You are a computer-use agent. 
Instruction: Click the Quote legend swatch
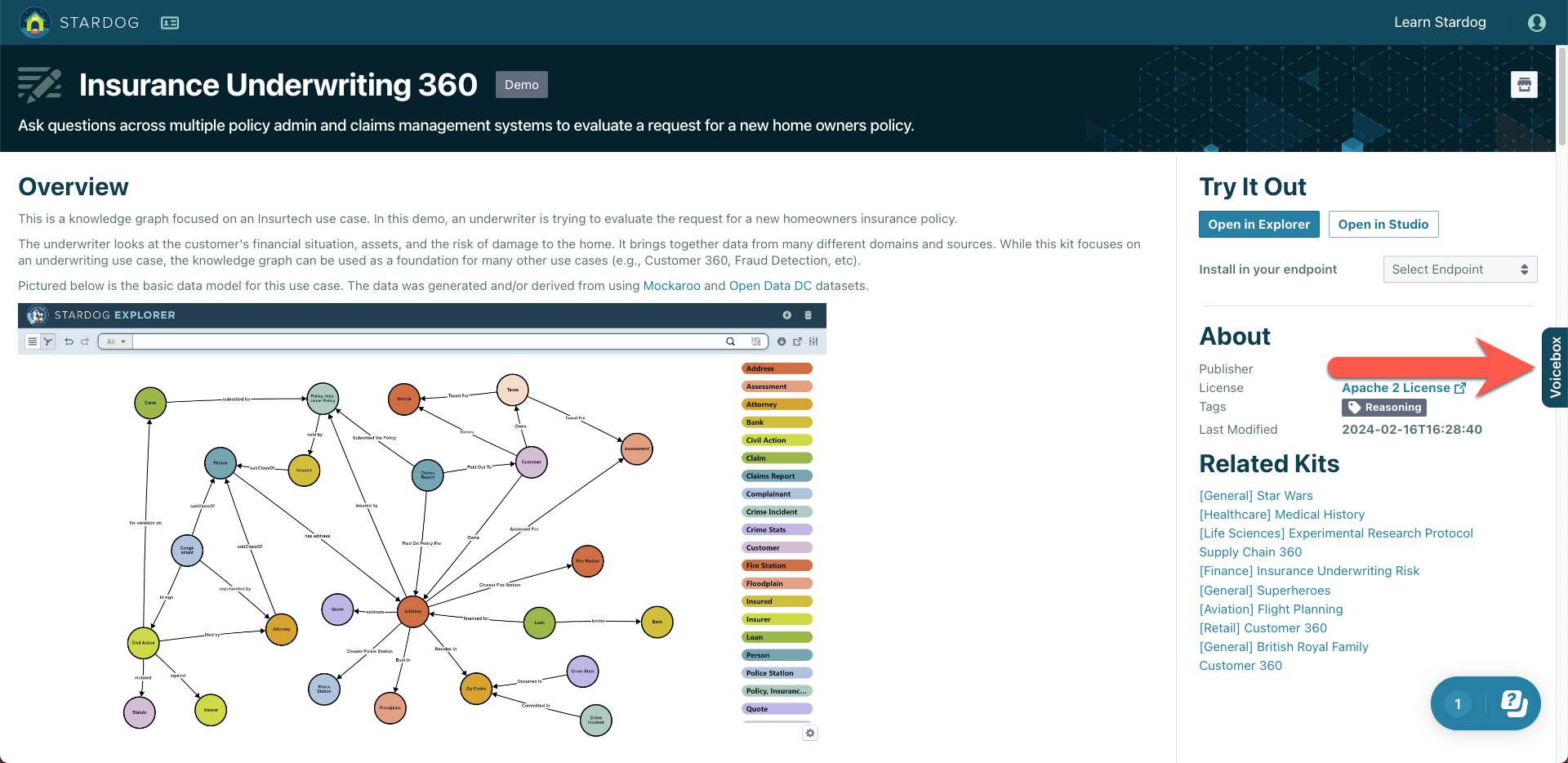(777, 709)
